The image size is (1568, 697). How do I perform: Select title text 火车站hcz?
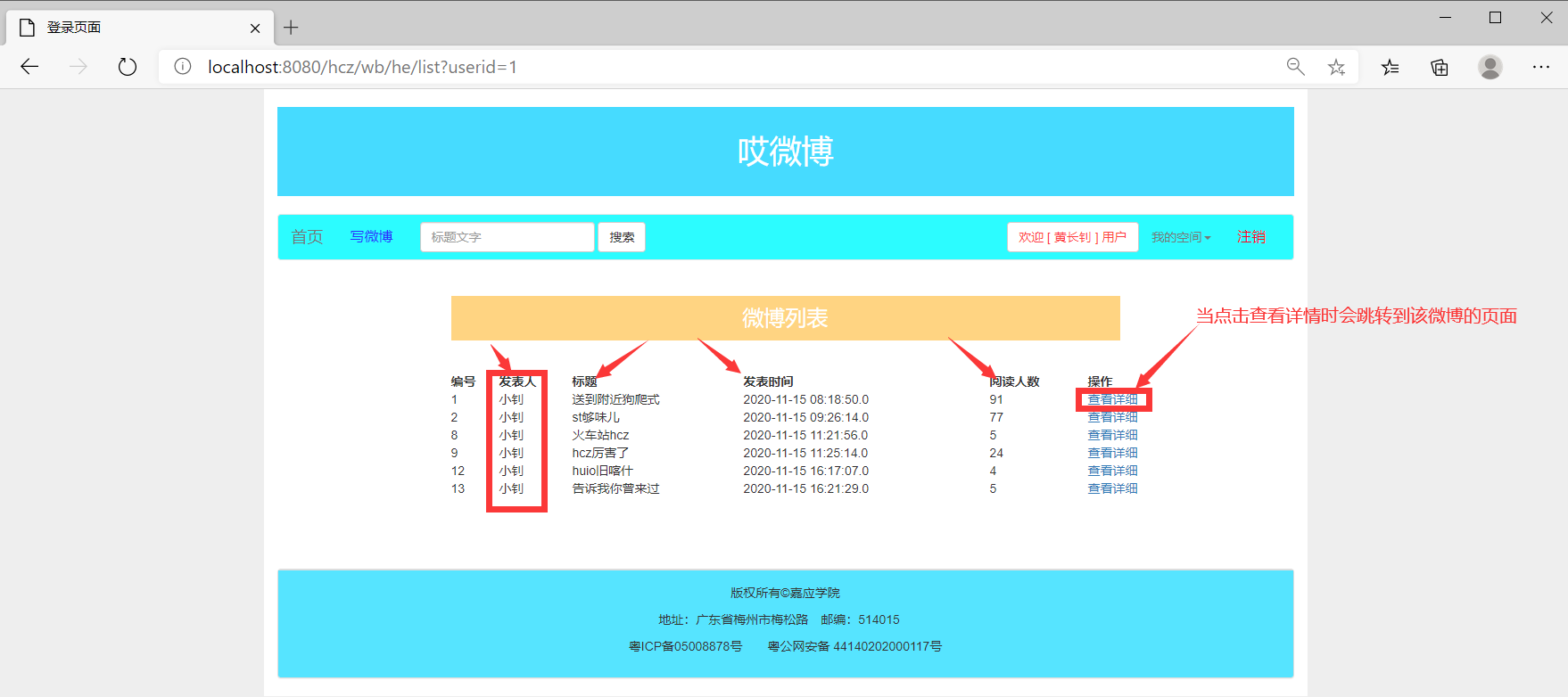tap(600, 435)
